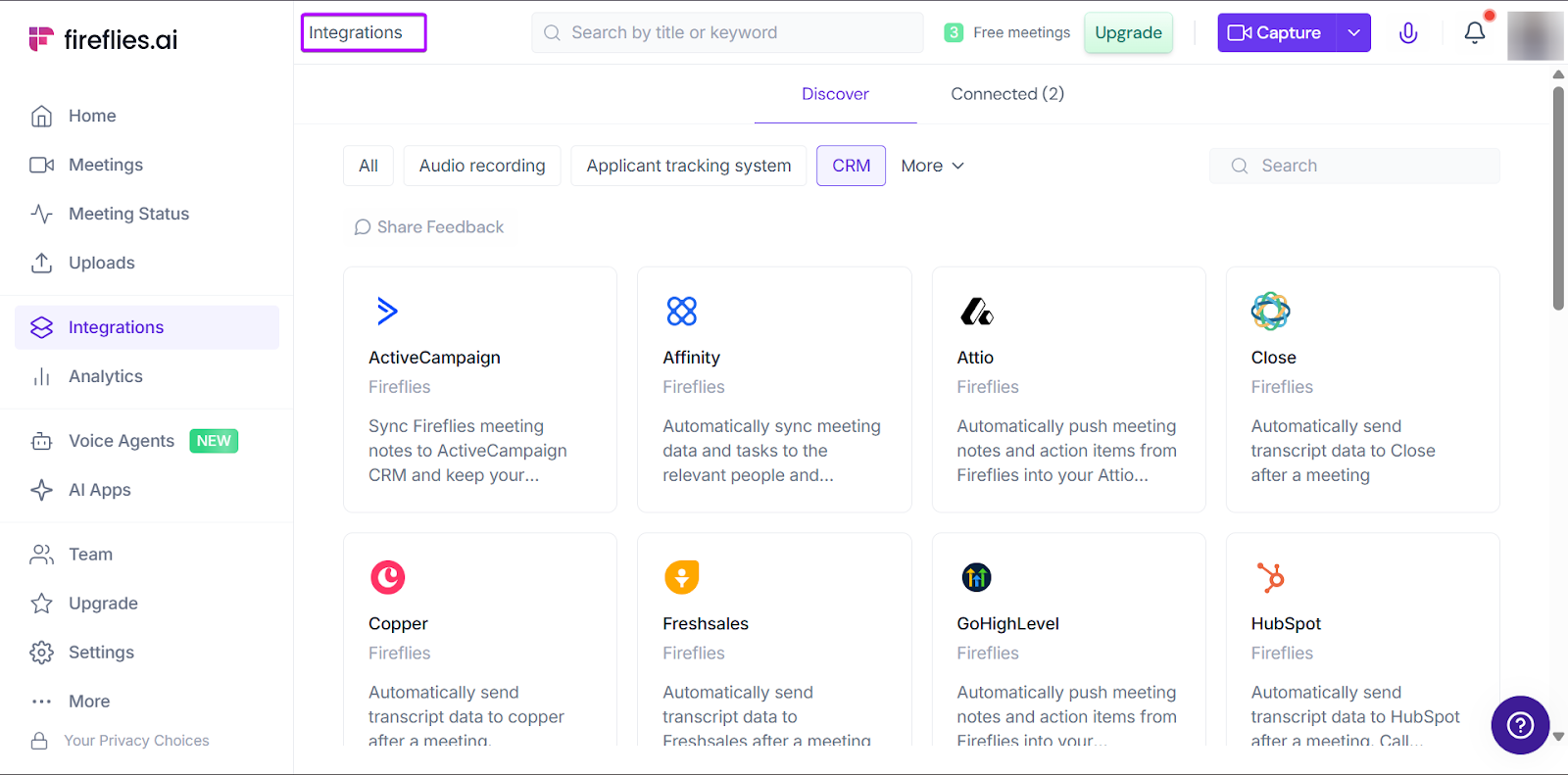Click the Close CRM logo icon

pyautogui.click(x=1270, y=311)
